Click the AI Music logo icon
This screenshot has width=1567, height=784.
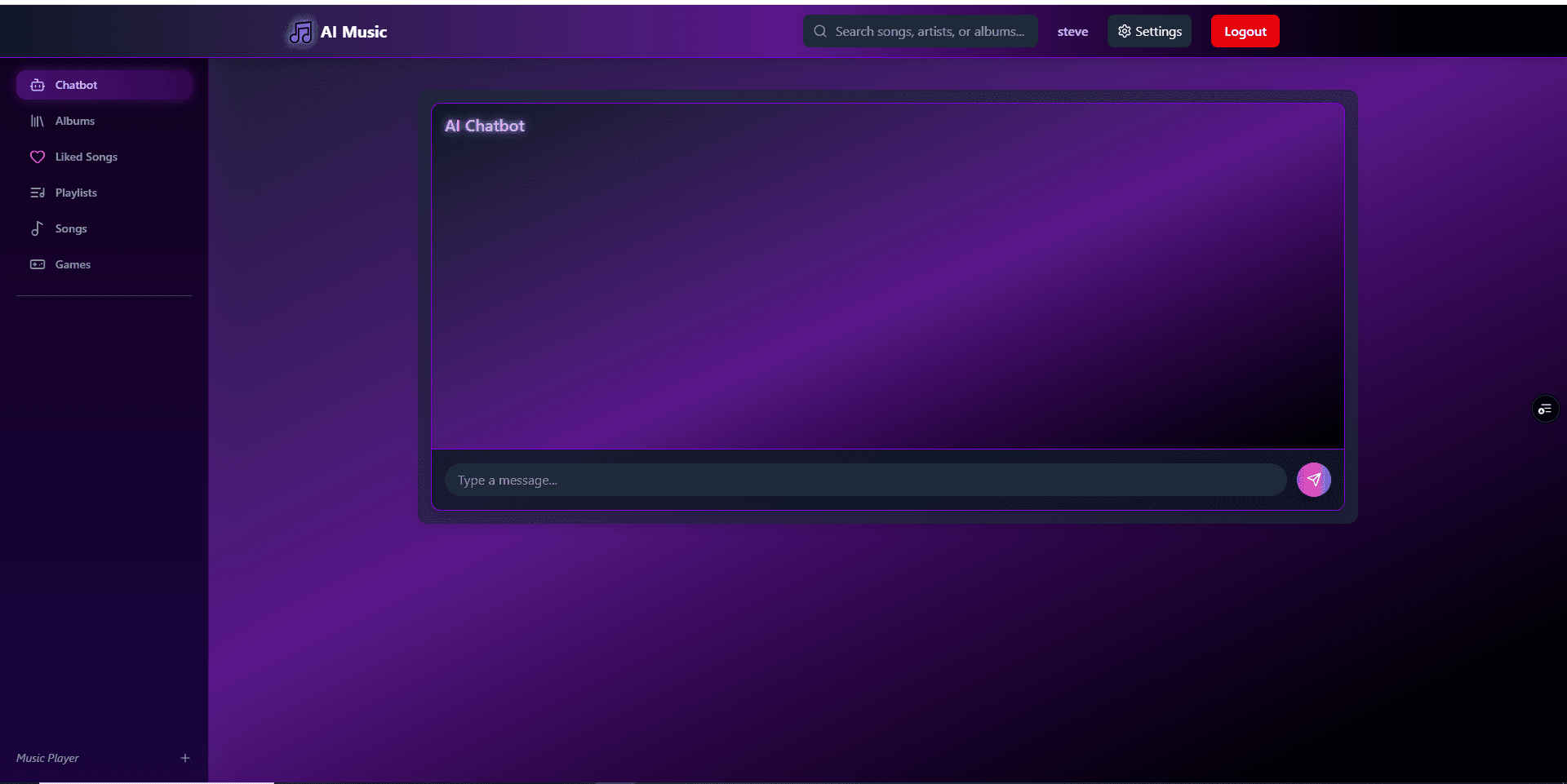tap(301, 32)
